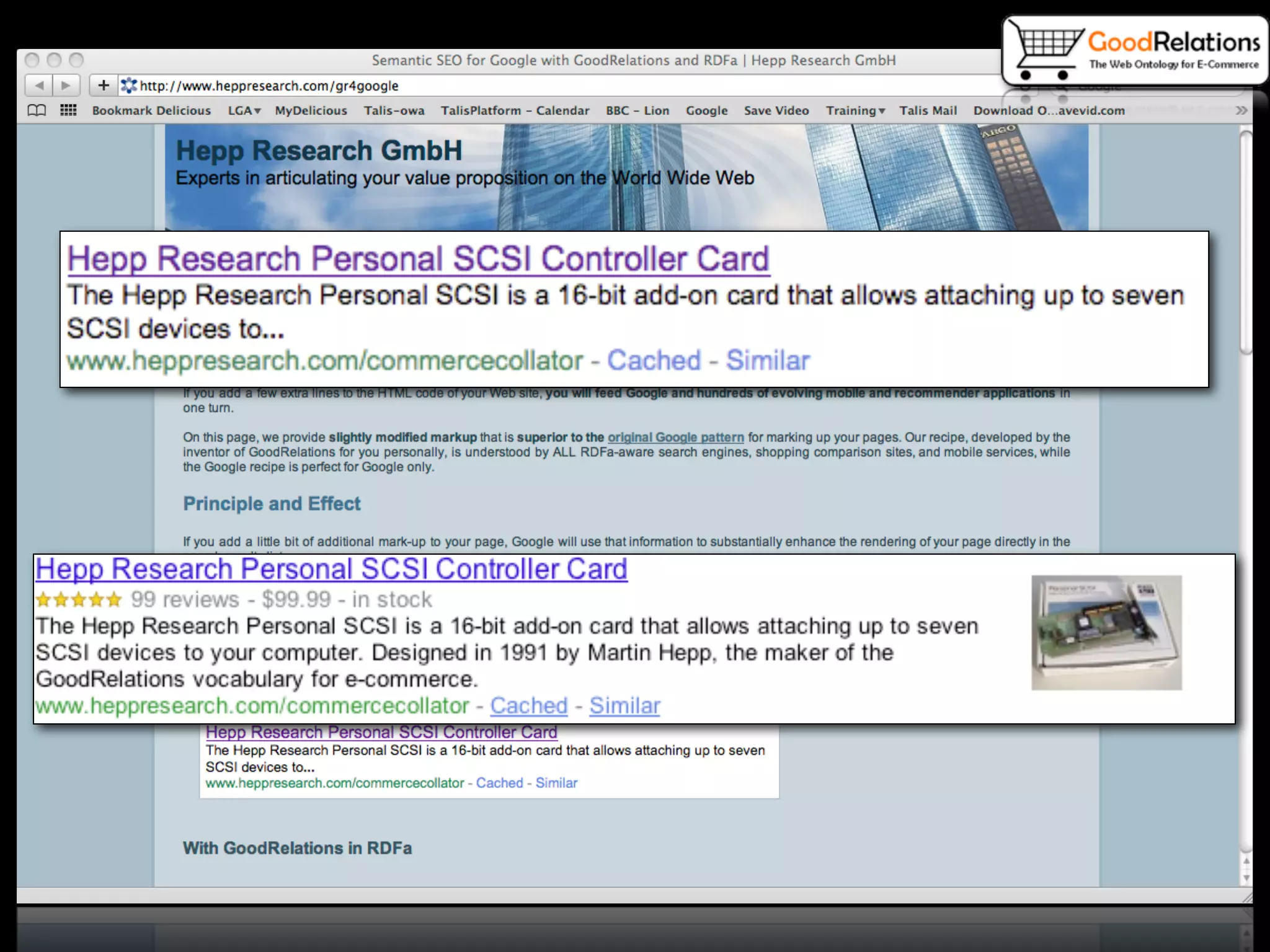Click the vertical scrollbar down arrow

(x=1246, y=879)
